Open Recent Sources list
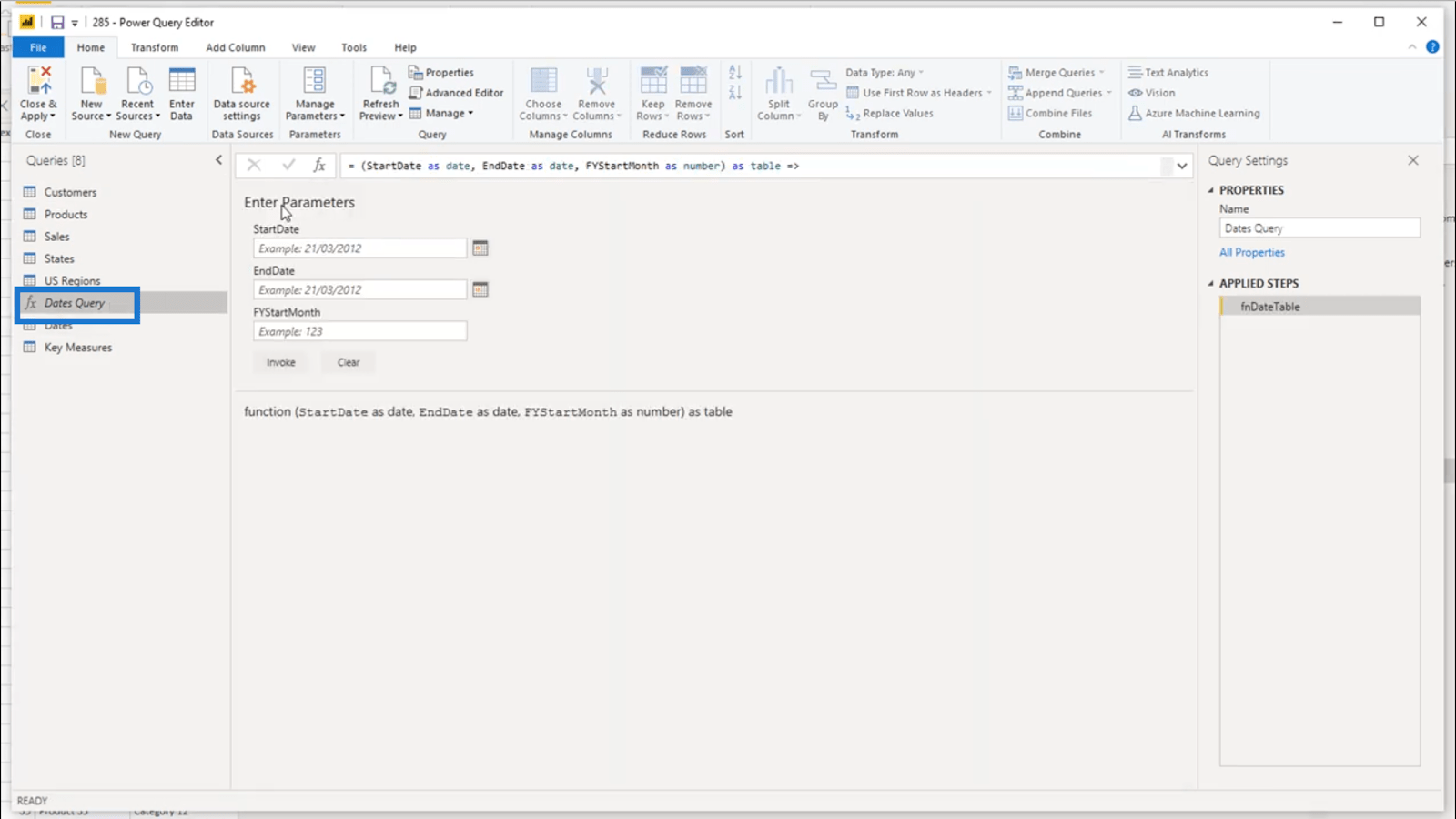 point(137,93)
